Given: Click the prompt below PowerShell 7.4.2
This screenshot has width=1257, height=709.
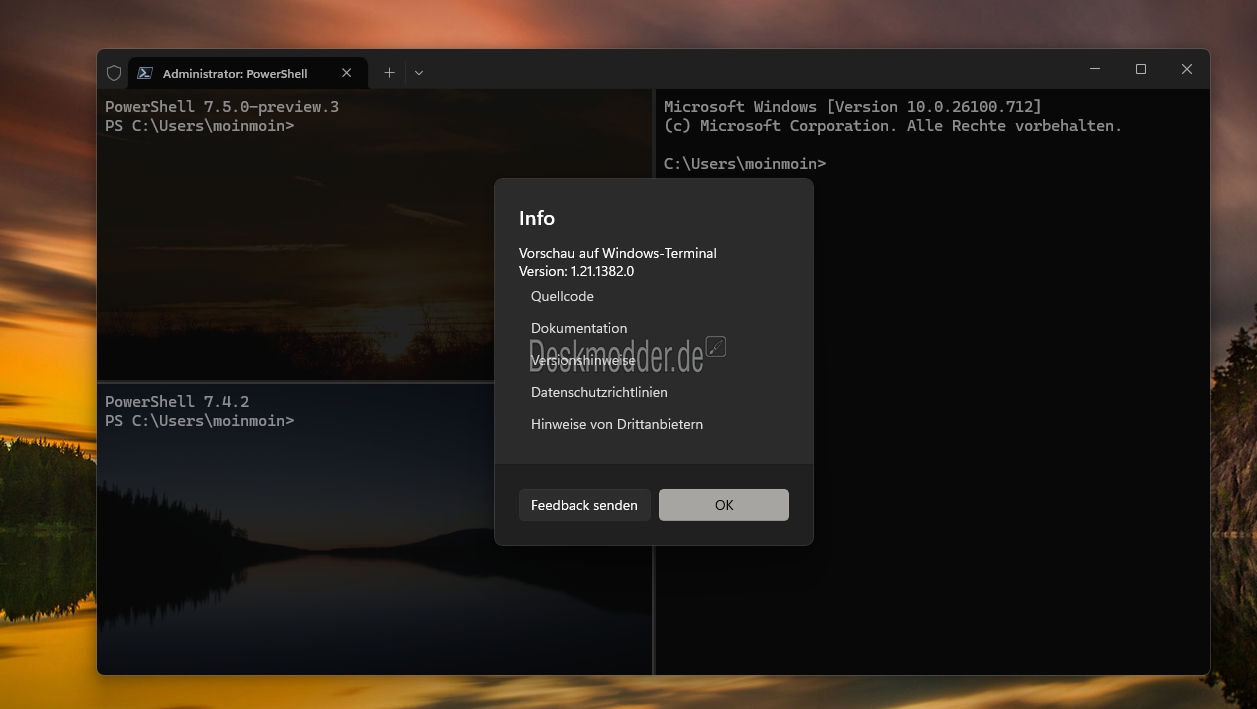Looking at the screenshot, I should (200, 421).
